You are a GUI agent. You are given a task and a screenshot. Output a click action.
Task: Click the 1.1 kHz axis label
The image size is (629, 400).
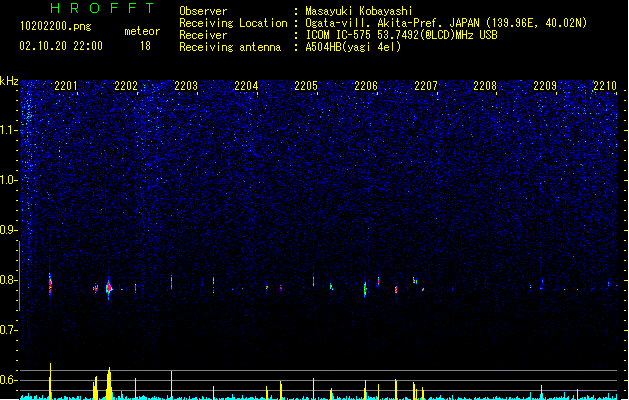click(9, 130)
